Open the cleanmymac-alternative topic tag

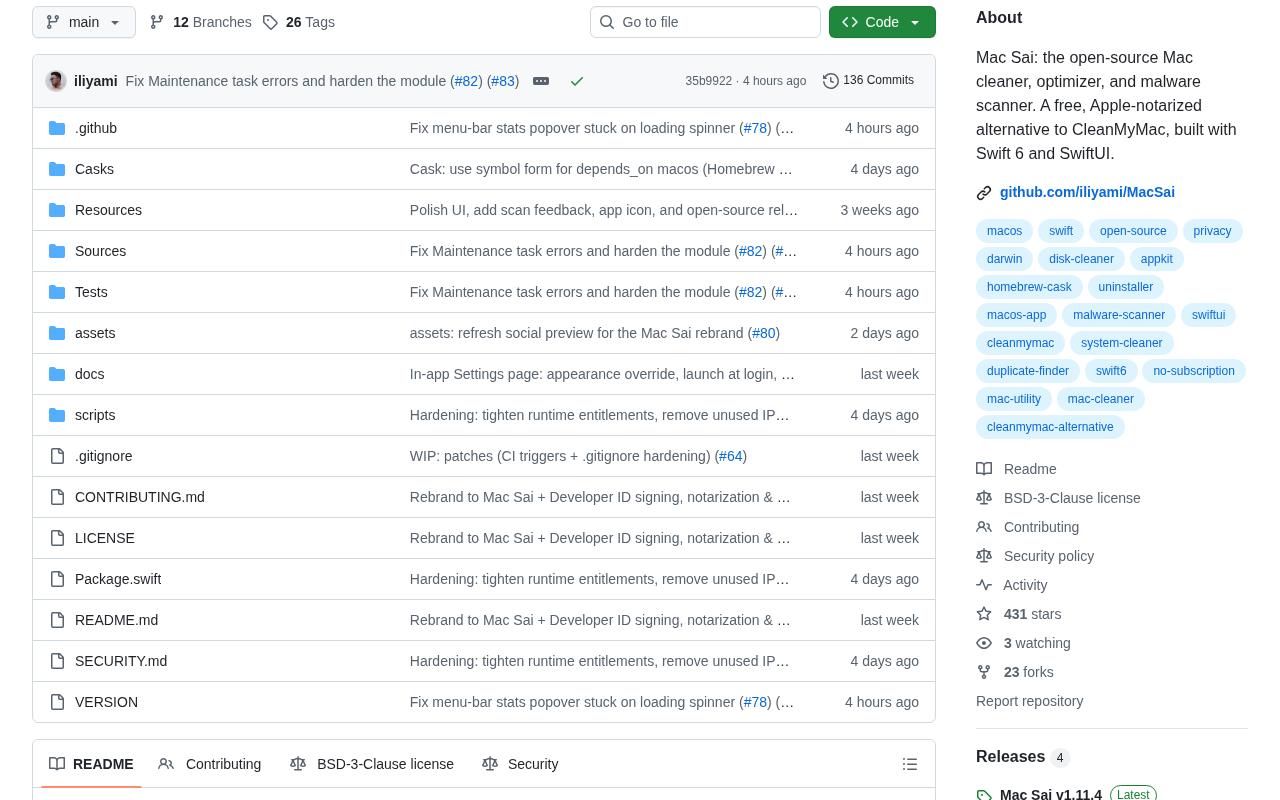tap(1050, 427)
